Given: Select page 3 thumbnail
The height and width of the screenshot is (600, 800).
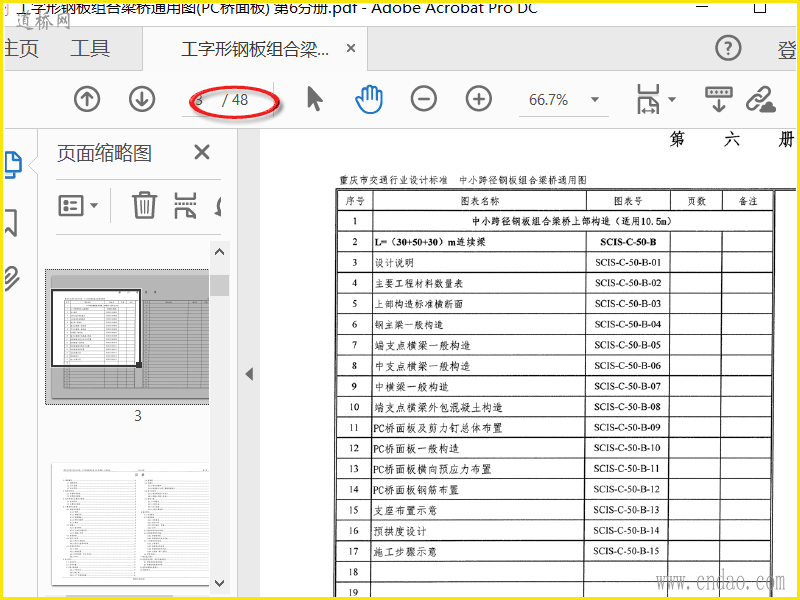Looking at the screenshot, I should click(x=128, y=337).
